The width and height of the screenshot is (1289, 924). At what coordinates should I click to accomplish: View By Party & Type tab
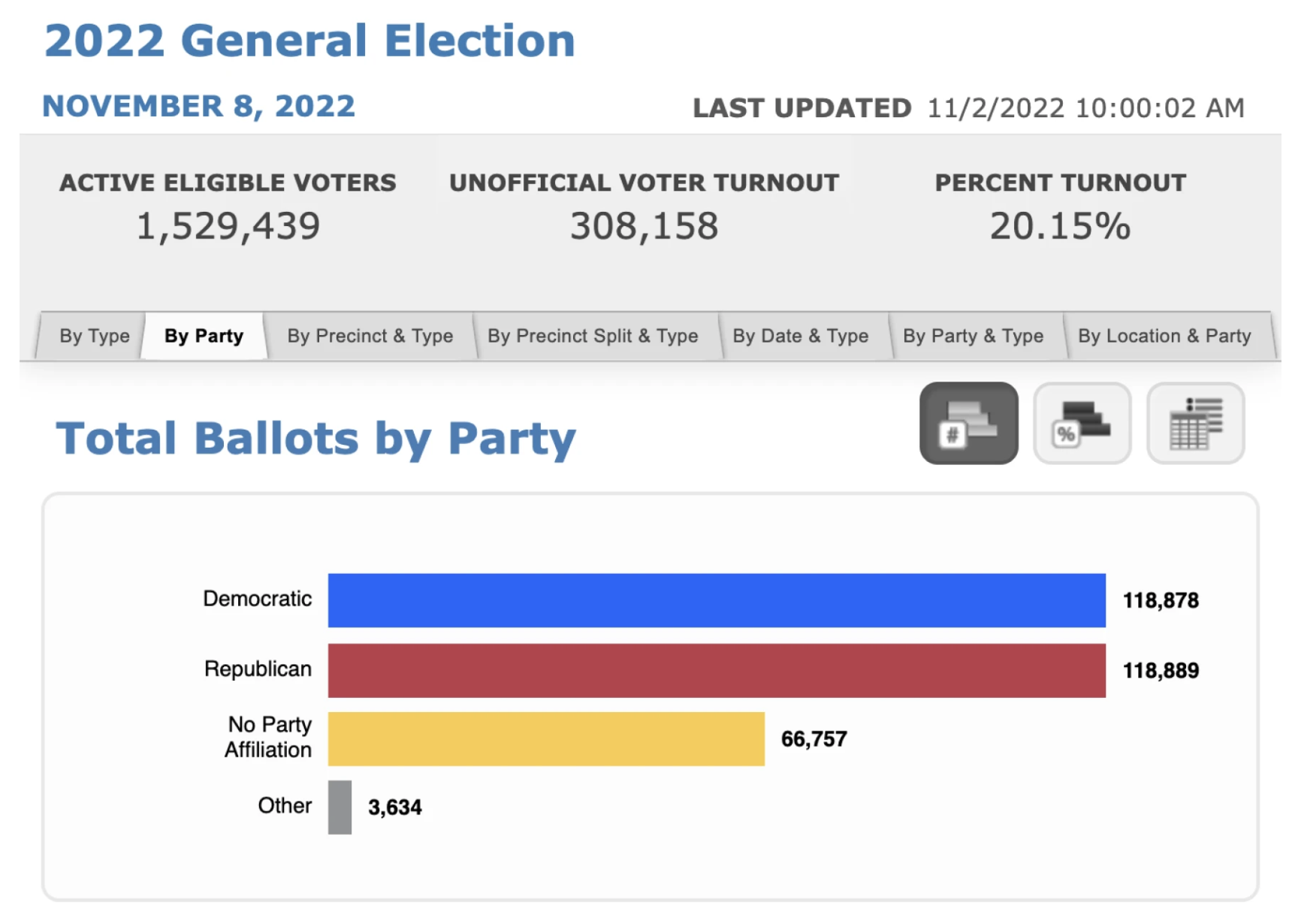point(973,336)
